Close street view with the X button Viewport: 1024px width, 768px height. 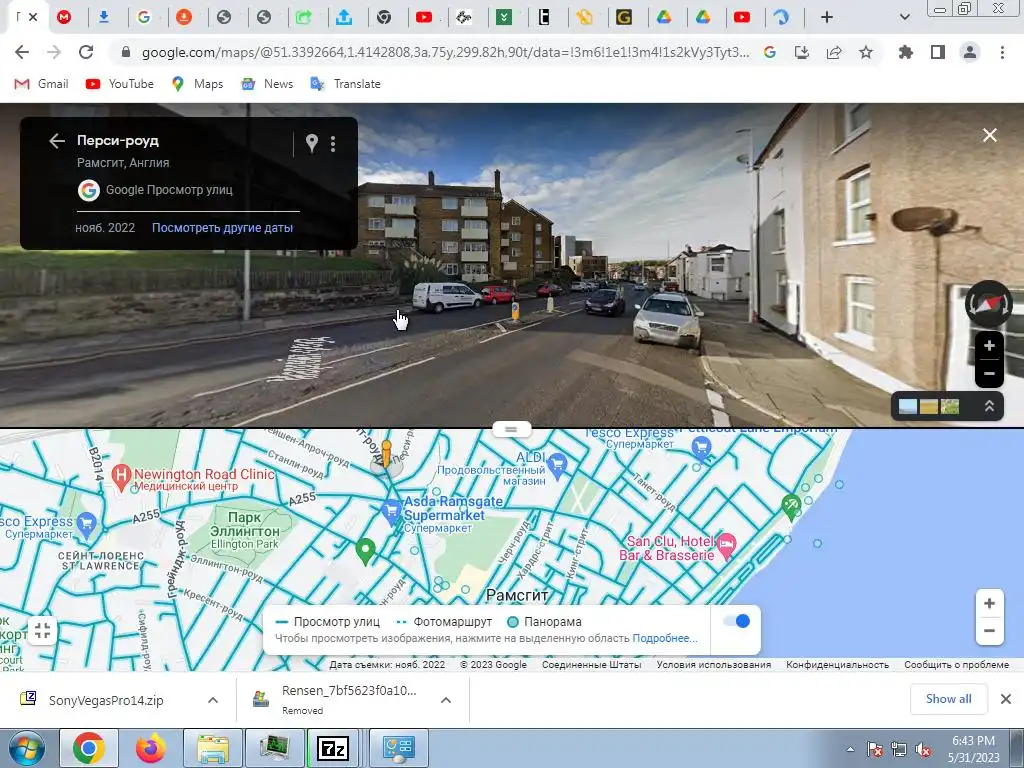pyautogui.click(x=990, y=135)
